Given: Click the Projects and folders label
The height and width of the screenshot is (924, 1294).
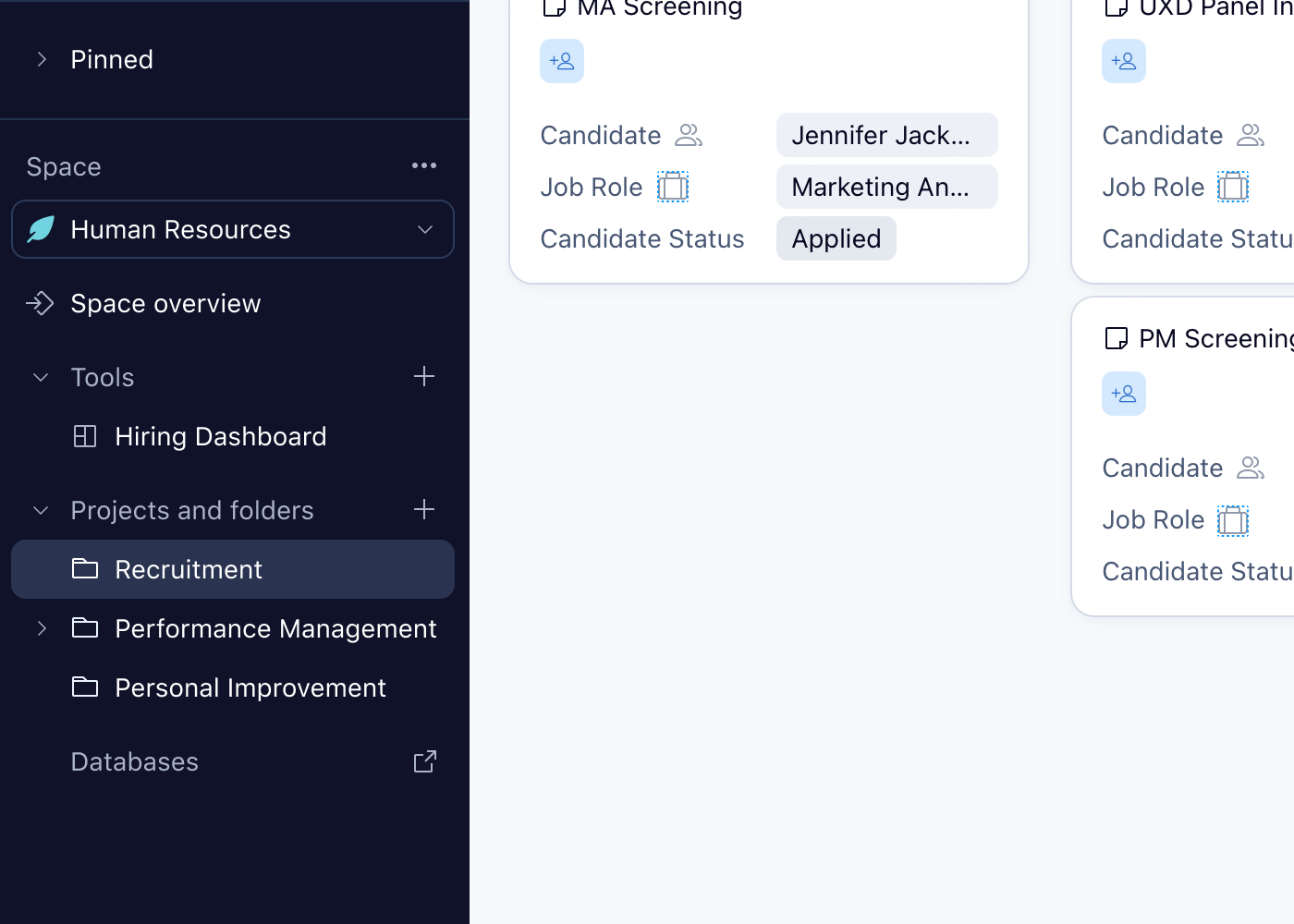Looking at the screenshot, I should (192, 510).
